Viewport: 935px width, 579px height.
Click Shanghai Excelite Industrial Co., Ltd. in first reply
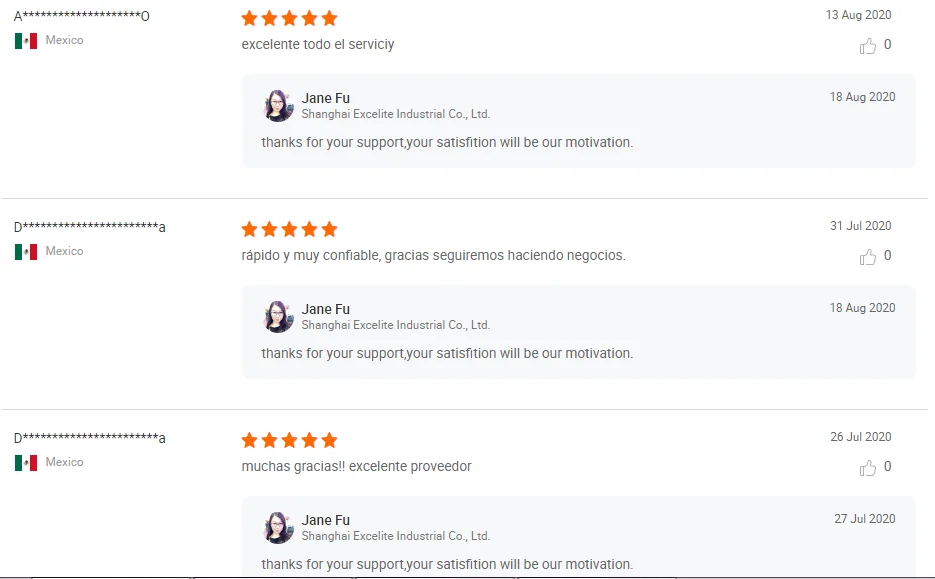tap(396, 114)
